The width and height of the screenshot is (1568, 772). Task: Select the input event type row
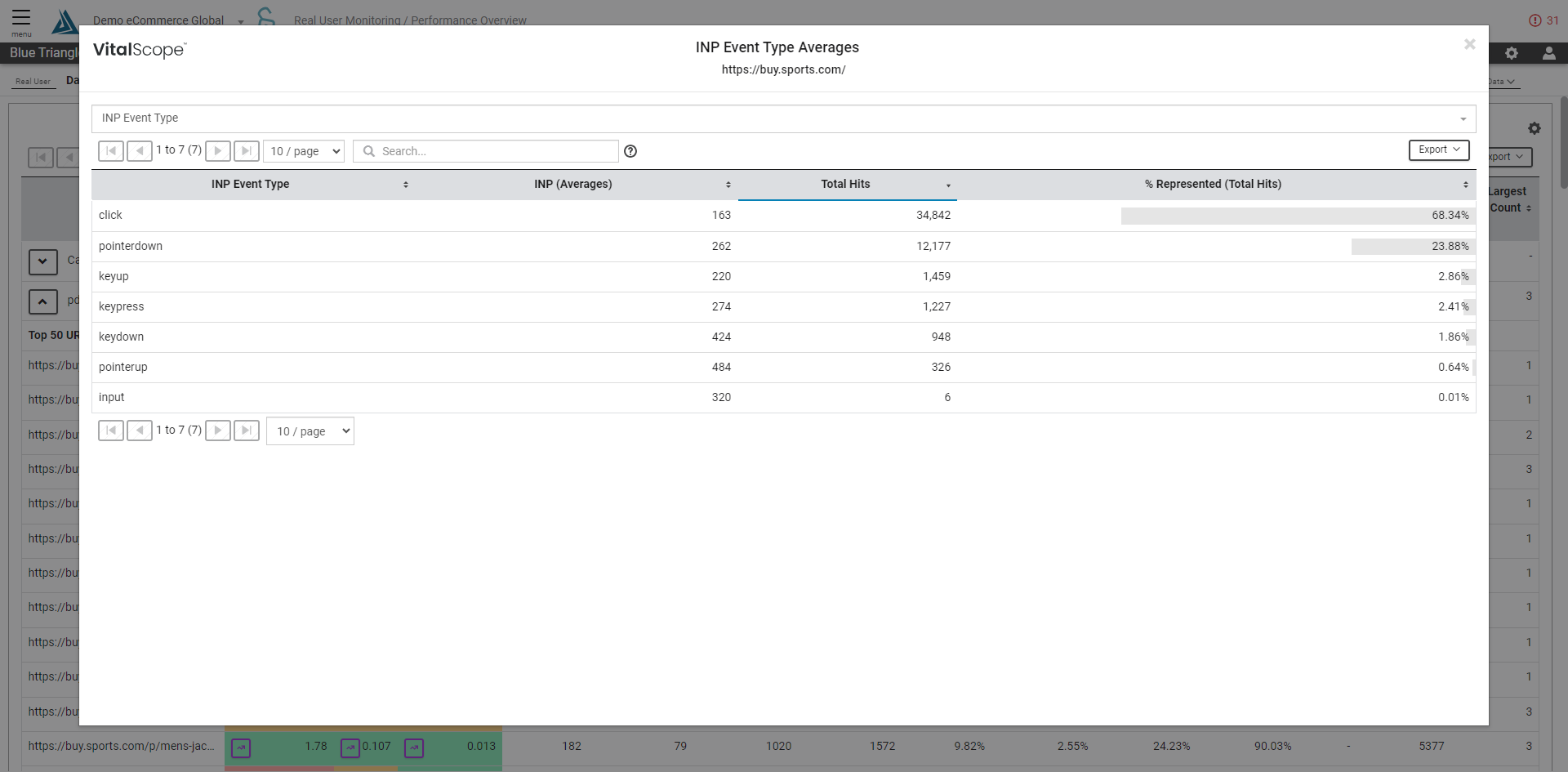[784, 398]
